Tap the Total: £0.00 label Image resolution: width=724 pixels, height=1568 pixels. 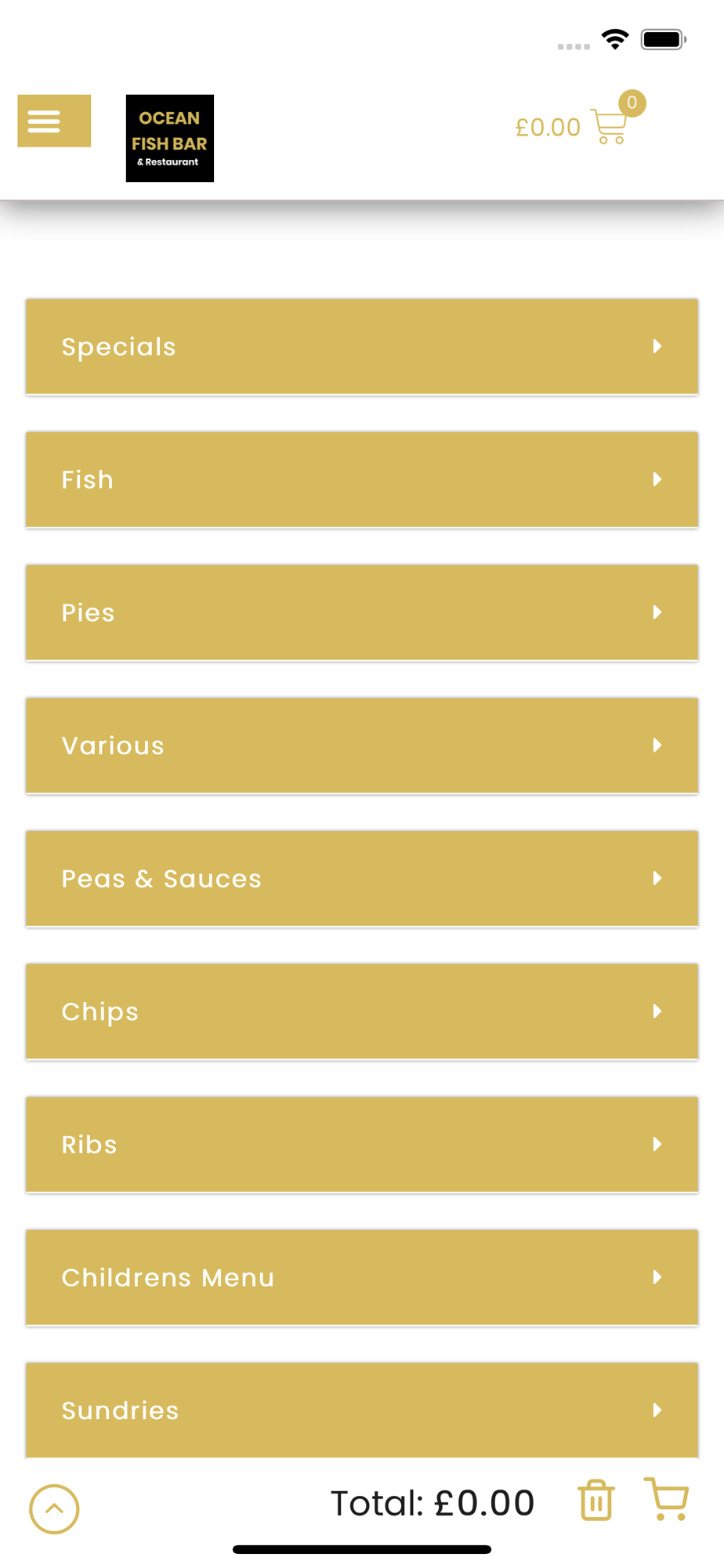[x=433, y=1503]
